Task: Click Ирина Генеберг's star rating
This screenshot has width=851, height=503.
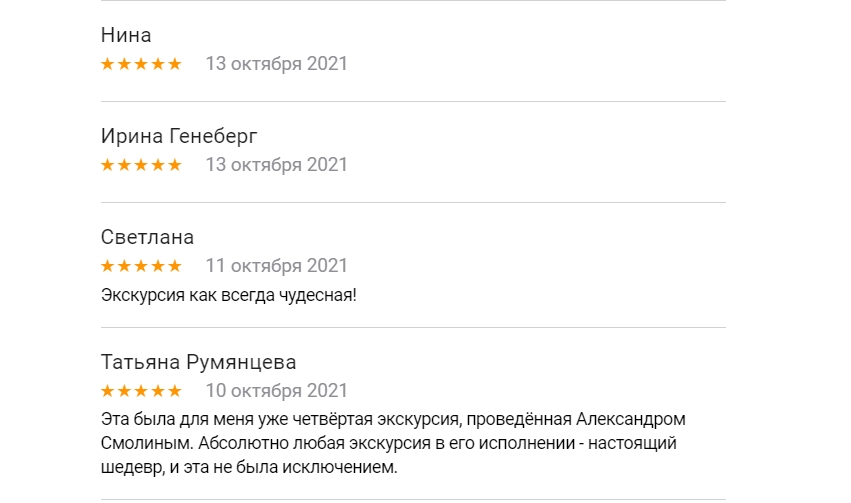Action: (x=141, y=165)
